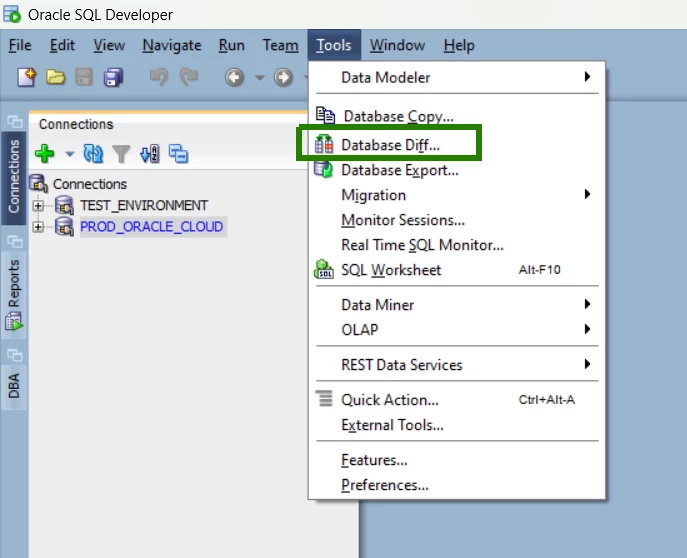687x558 pixels.
Task: Expand REST Data Services submenu
Action: pos(457,364)
